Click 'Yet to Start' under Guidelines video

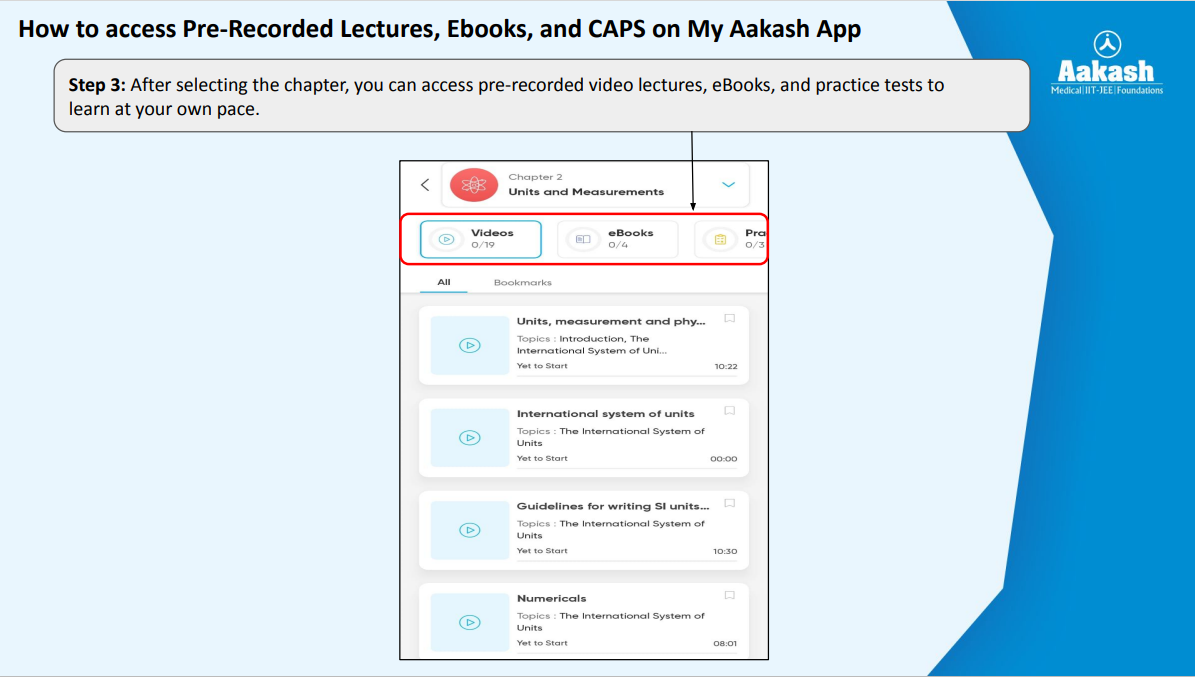point(542,550)
